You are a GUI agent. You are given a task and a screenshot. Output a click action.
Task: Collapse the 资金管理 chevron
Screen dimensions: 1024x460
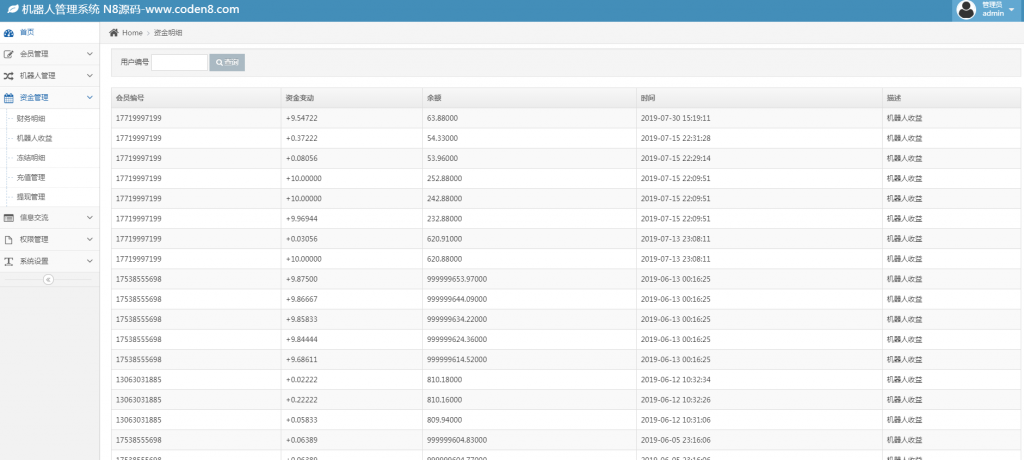(x=89, y=97)
